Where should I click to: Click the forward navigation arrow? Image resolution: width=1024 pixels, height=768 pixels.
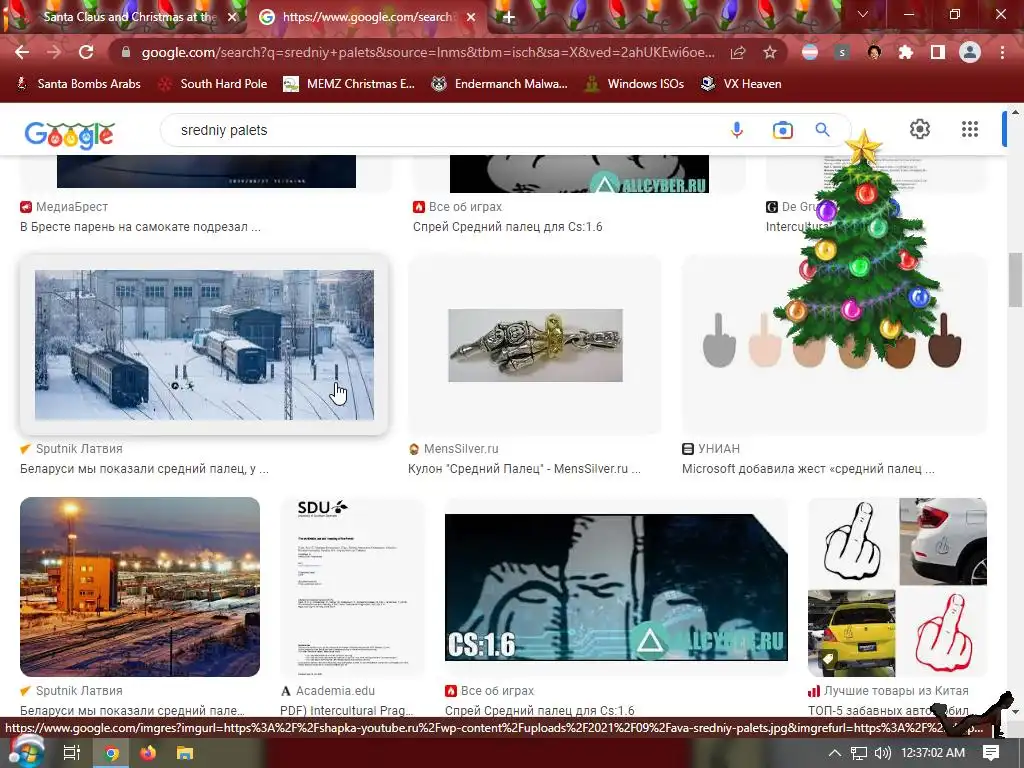[54, 52]
